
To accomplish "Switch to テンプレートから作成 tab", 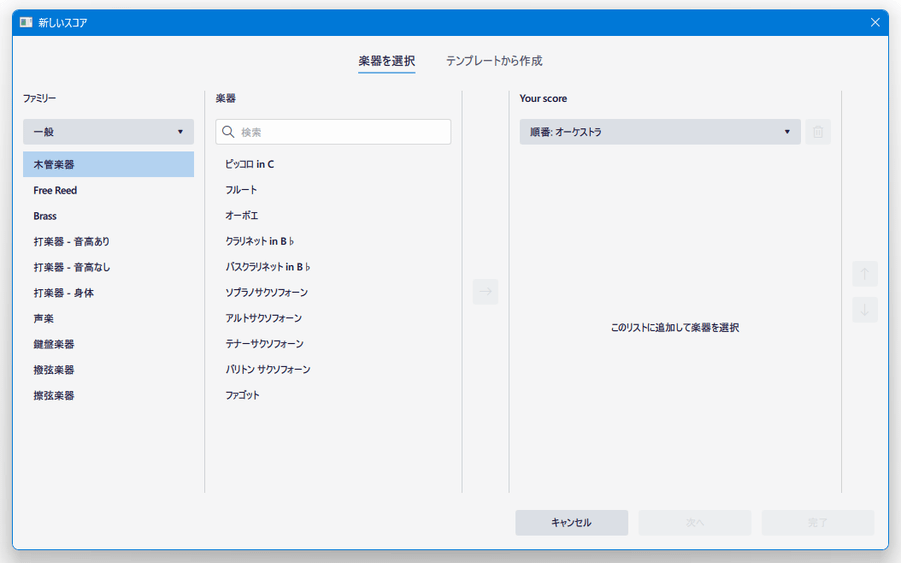I will pyautogui.click(x=494, y=61).
